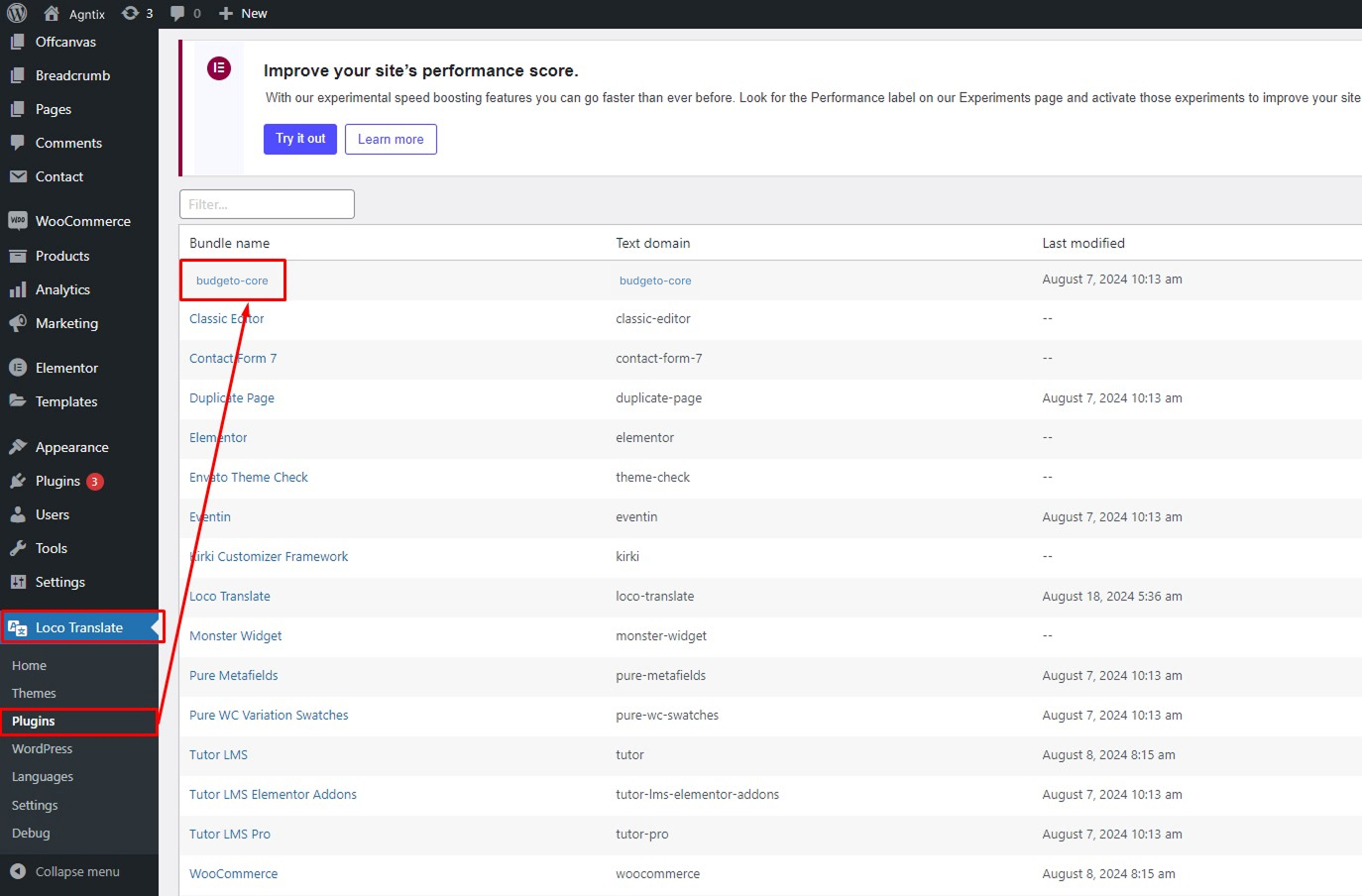1362x896 pixels.
Task: Click the Tools wrench icon in sidebar
Action: (18, 548)
